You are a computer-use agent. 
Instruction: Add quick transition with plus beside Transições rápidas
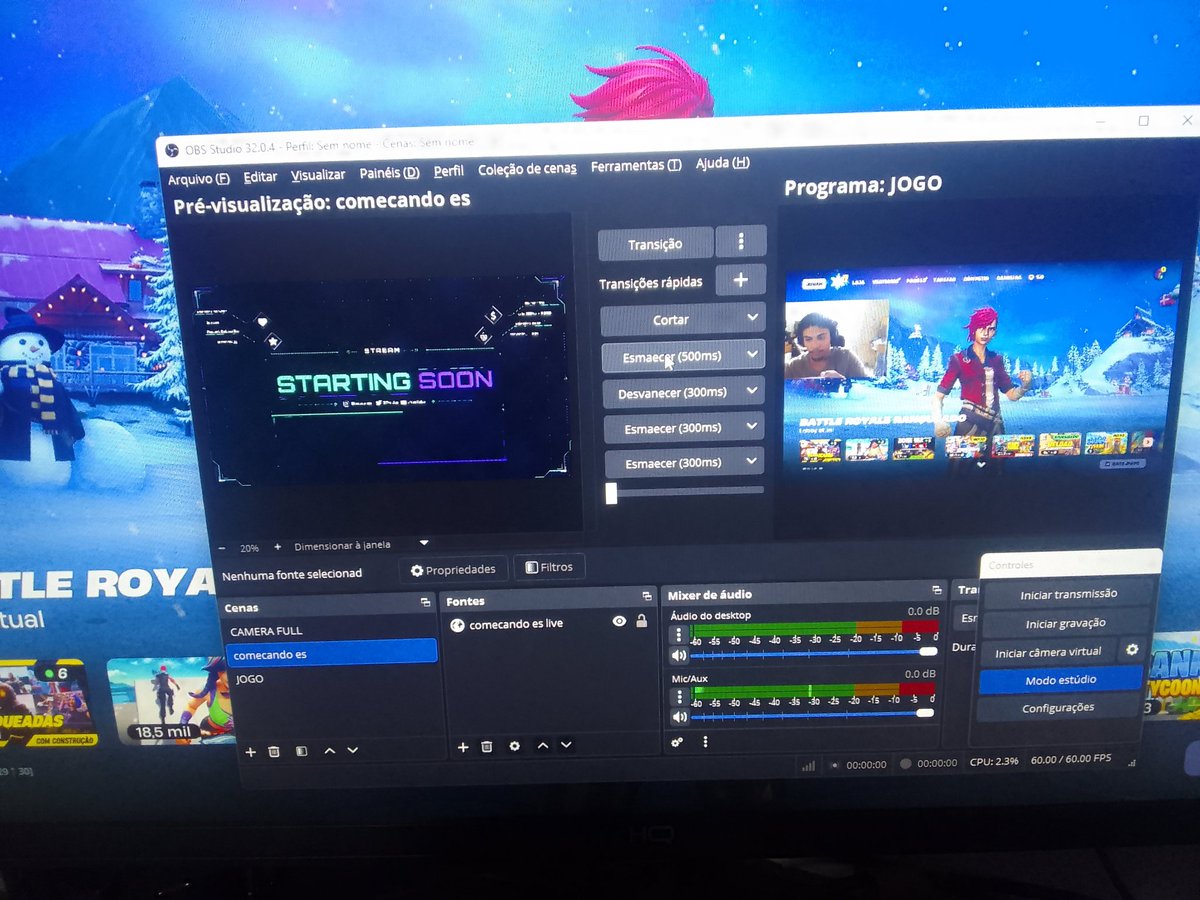point(741,280)
